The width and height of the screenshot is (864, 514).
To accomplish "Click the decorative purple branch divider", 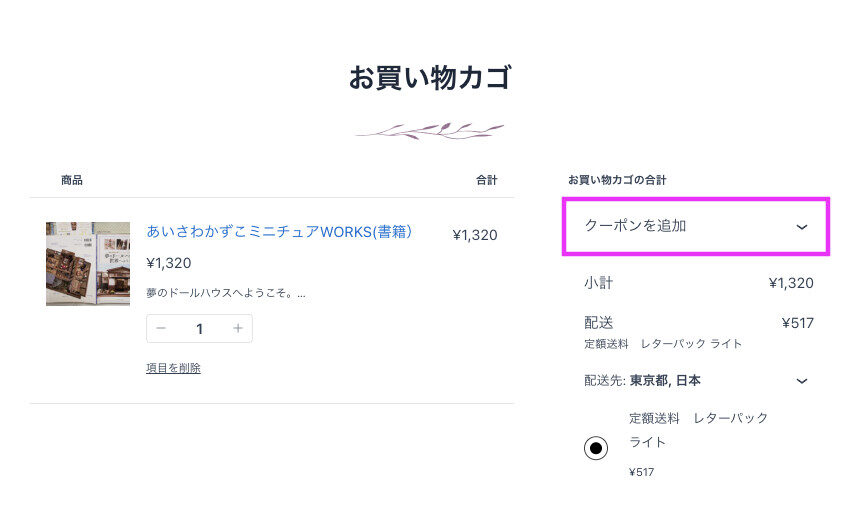I will pos(429,131).
